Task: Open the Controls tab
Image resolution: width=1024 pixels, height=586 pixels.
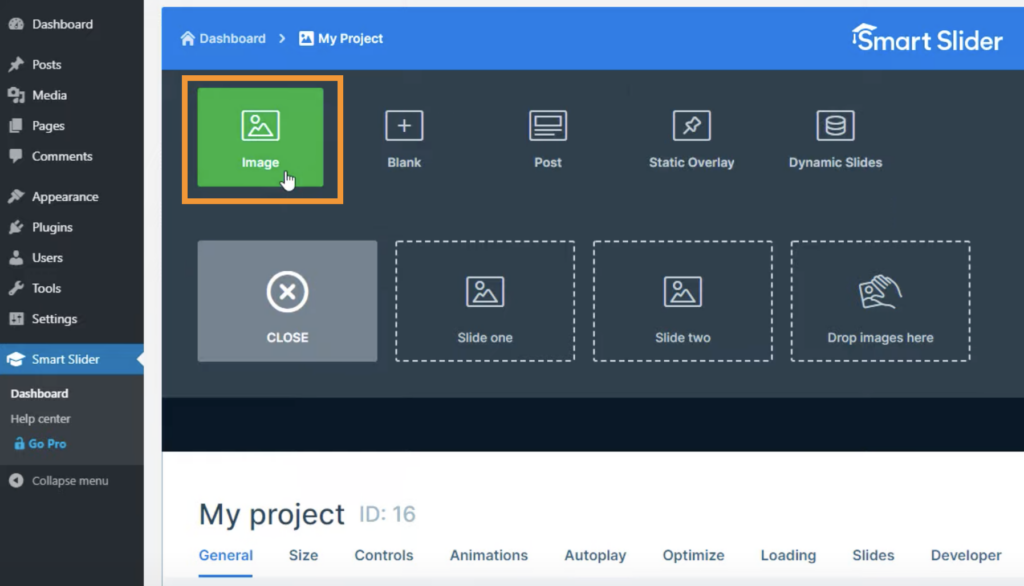Action: pos(383,555)
